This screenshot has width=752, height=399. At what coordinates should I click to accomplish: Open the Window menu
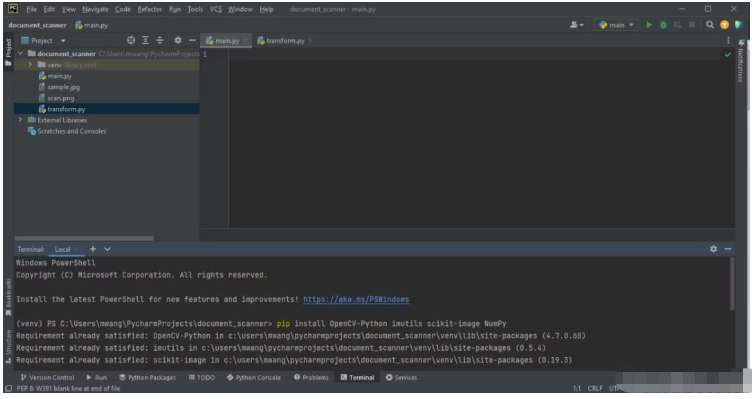[240, 9]
